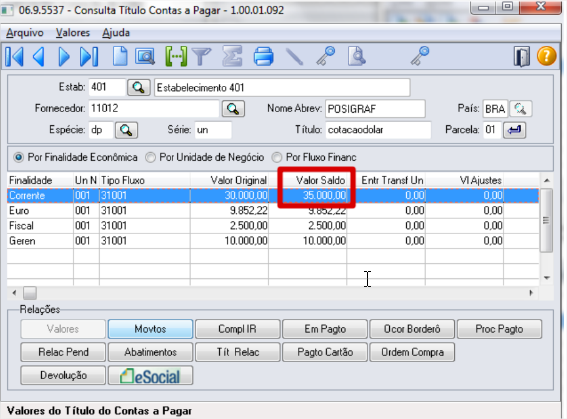Open the search monitor toolbar icon
This screenshot has width=567, height=419.
pos(145,56)
